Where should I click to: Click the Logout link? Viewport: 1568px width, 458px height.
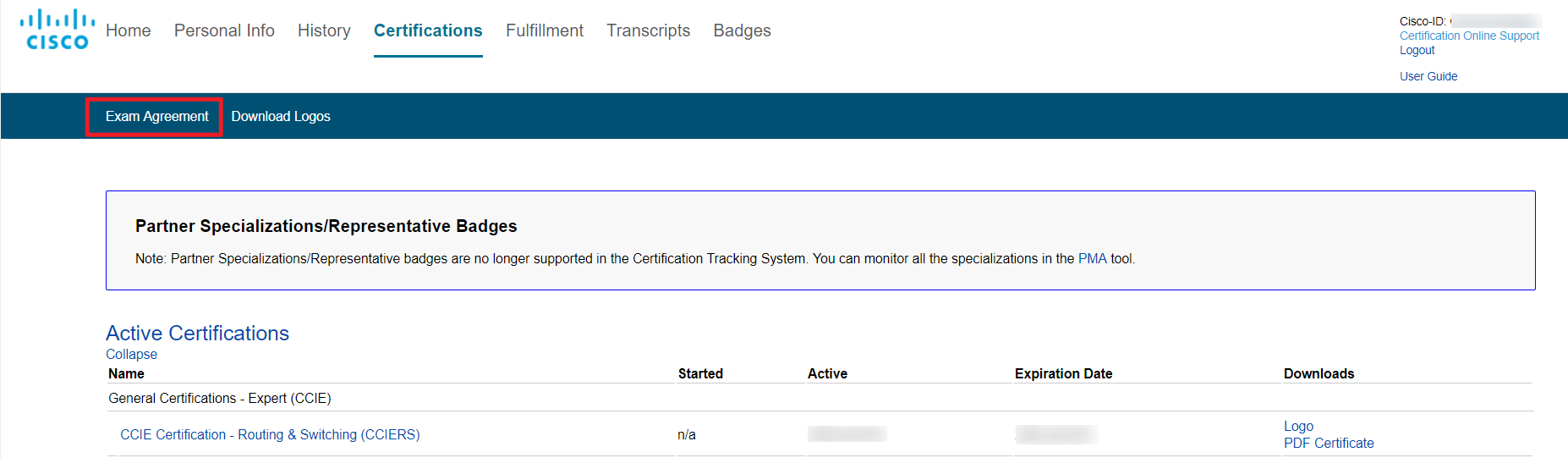[x=1417, y=50]
